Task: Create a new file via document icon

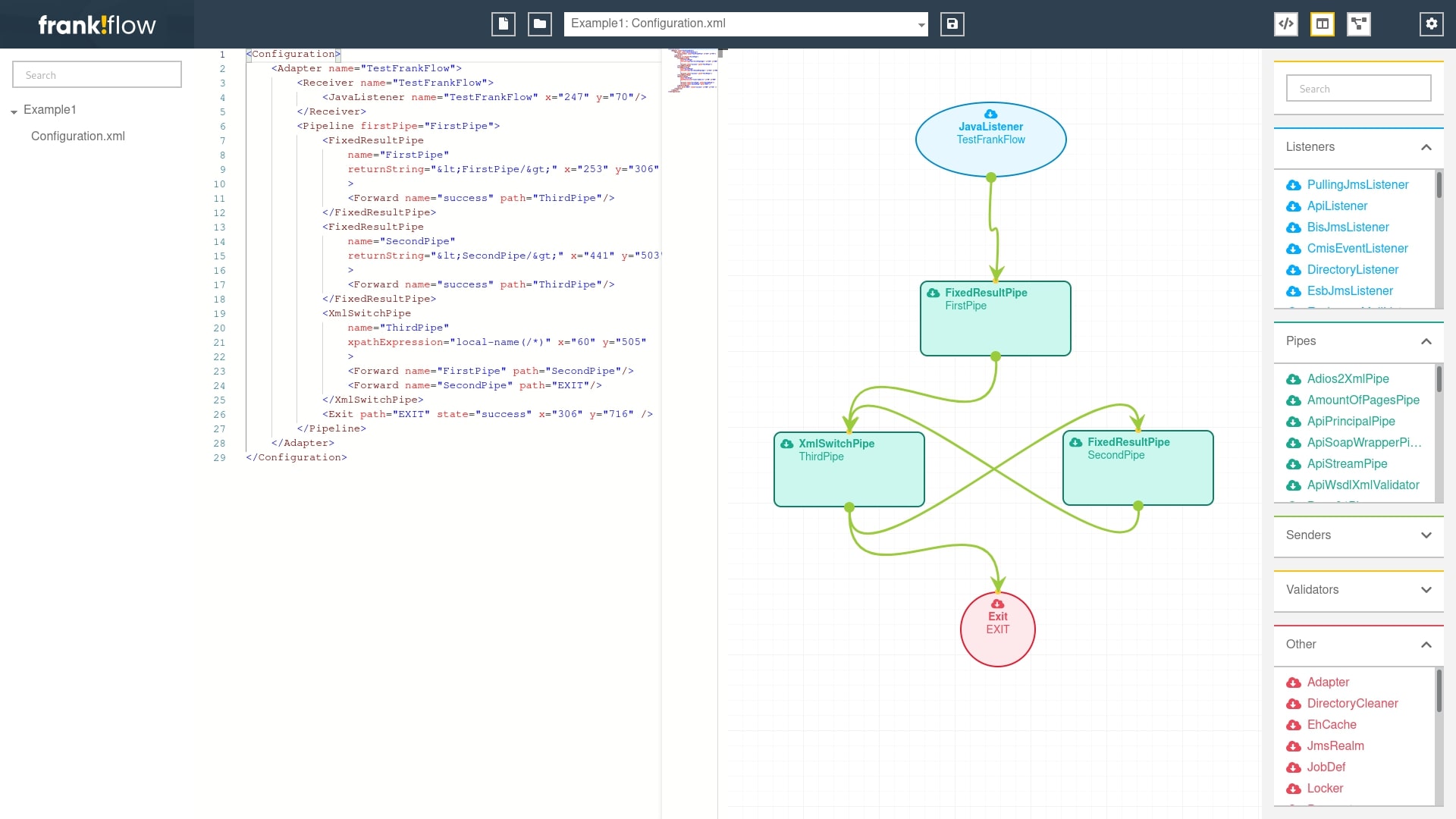Action: pos(504,24)
